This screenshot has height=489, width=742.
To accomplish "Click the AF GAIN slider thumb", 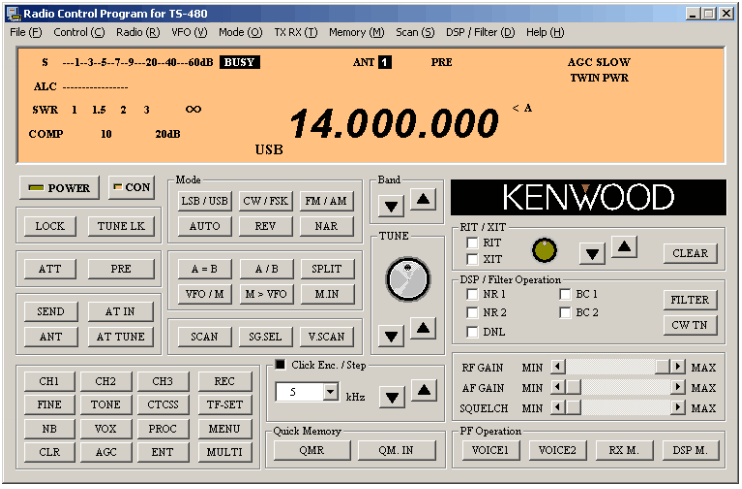I will (x=574, y=387).
